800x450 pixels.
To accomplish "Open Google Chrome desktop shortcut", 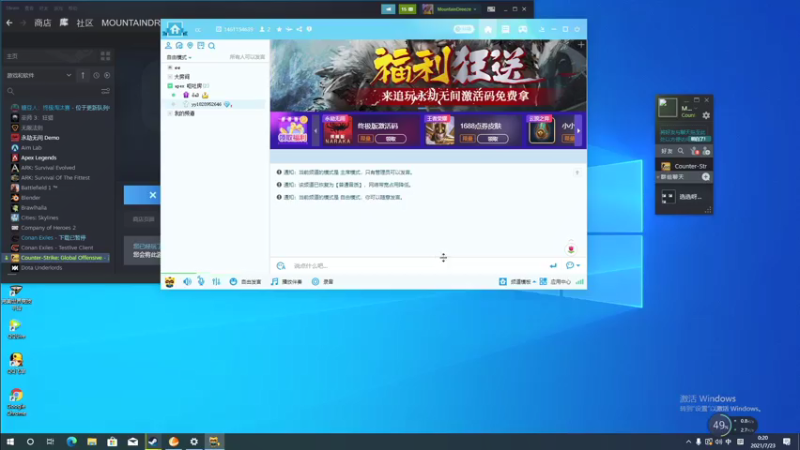I will 16,402.
